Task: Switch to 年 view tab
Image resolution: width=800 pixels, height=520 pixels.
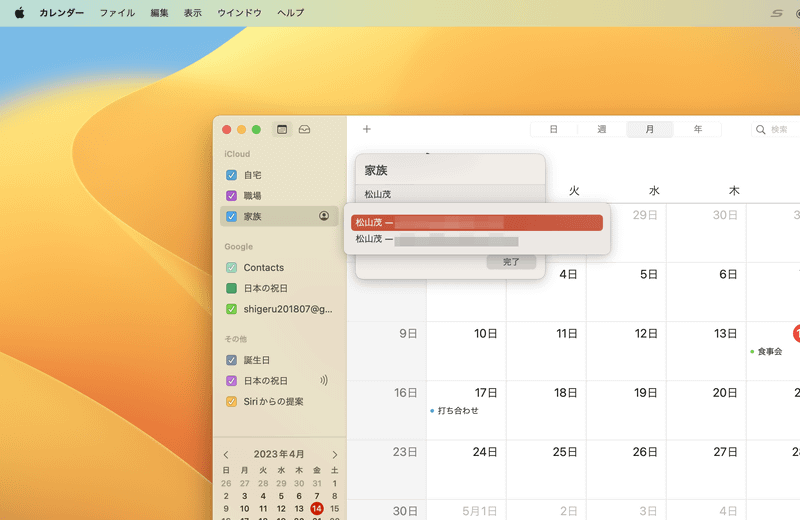Action: [x=697, y=130]
